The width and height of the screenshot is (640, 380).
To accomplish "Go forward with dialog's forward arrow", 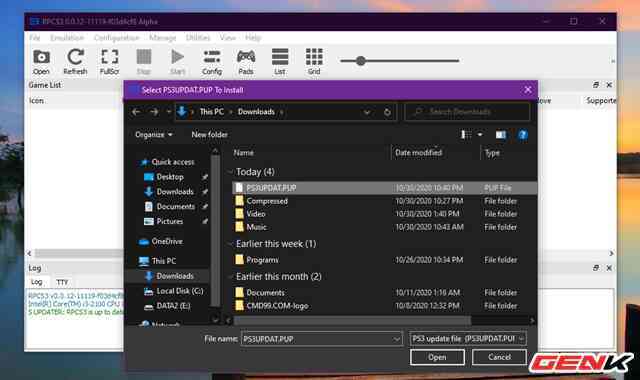I will click(x=154, y=111).
